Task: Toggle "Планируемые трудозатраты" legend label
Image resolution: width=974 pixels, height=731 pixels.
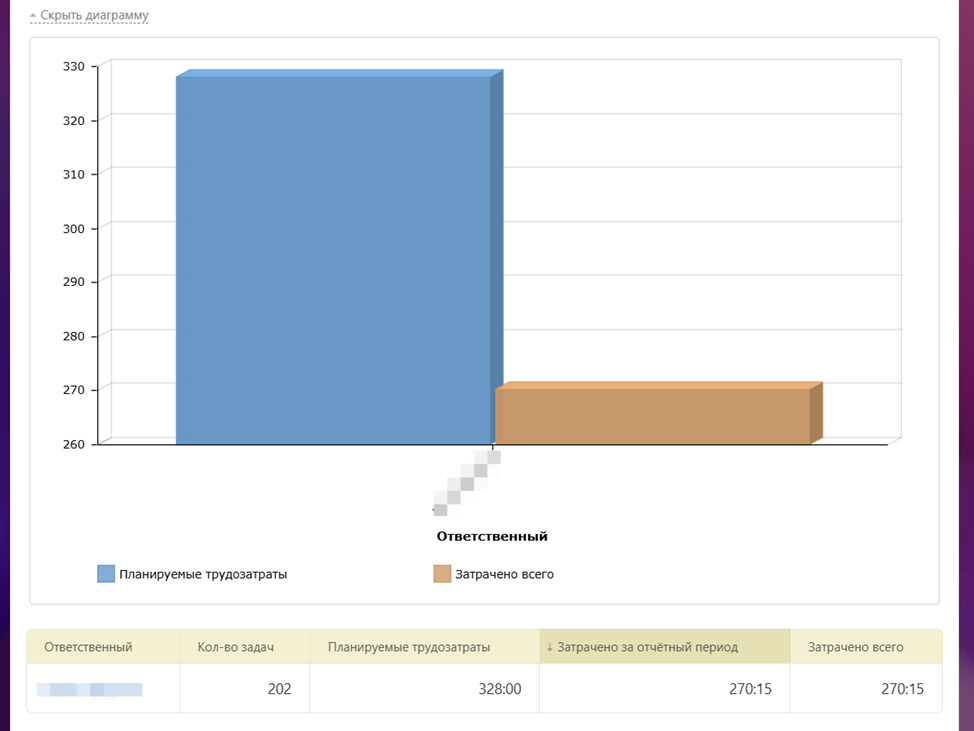Action: [x=203, y=574]
